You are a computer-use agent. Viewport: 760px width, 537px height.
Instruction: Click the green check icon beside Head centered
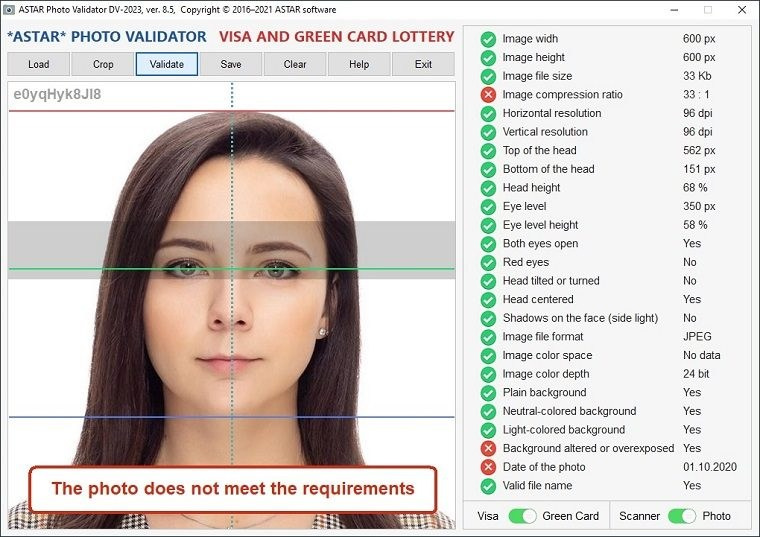pos(488,300)
